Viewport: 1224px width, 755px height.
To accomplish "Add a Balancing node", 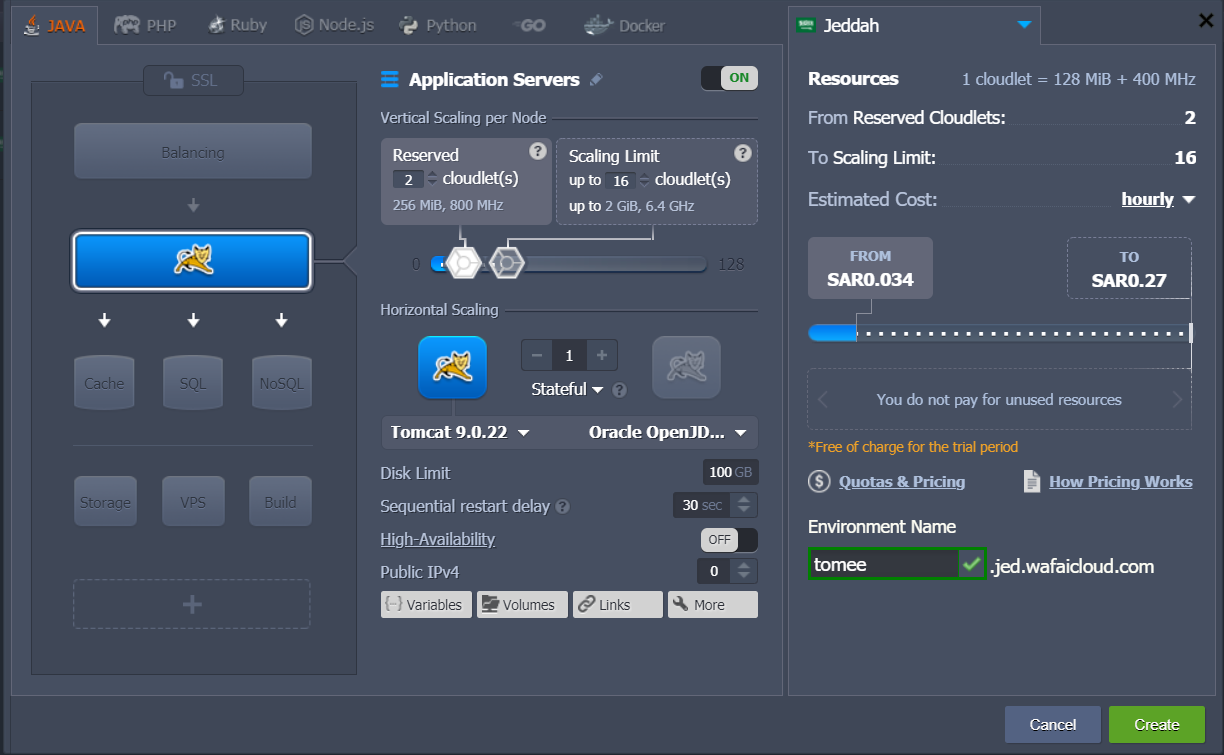I will [x=193, y=152].
